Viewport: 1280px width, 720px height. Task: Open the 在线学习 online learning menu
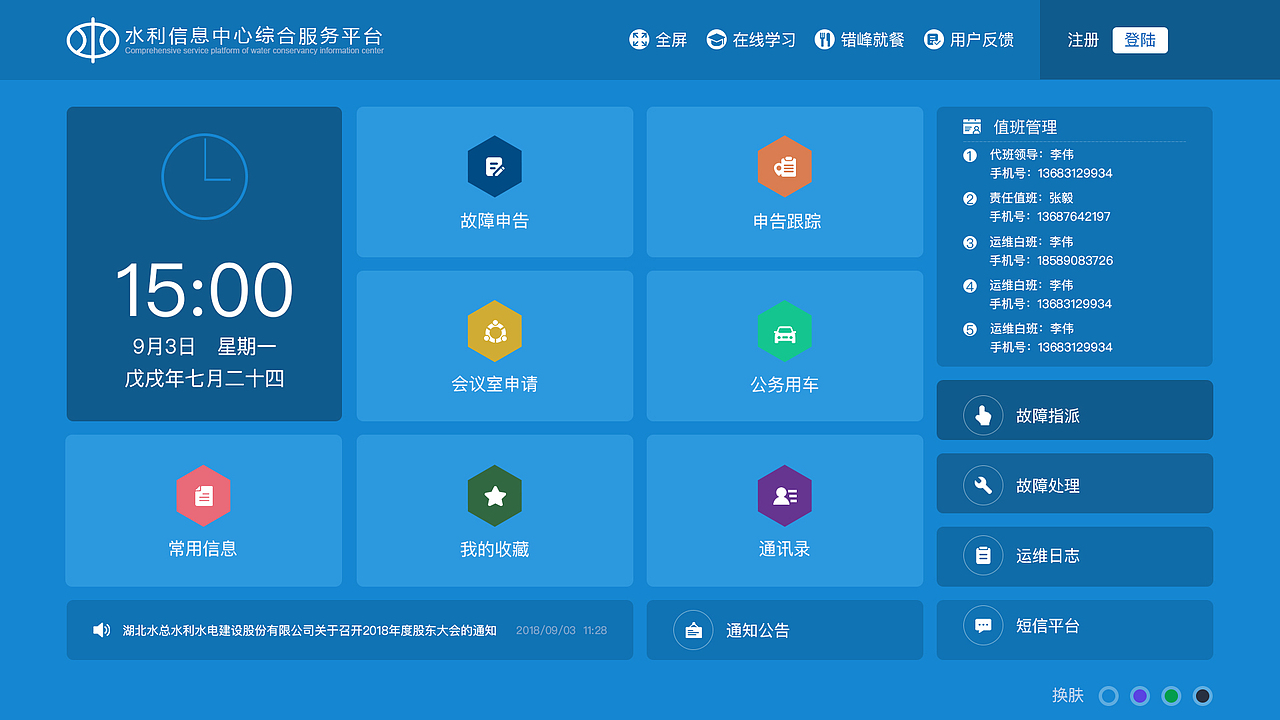click(x=751, y=40)
